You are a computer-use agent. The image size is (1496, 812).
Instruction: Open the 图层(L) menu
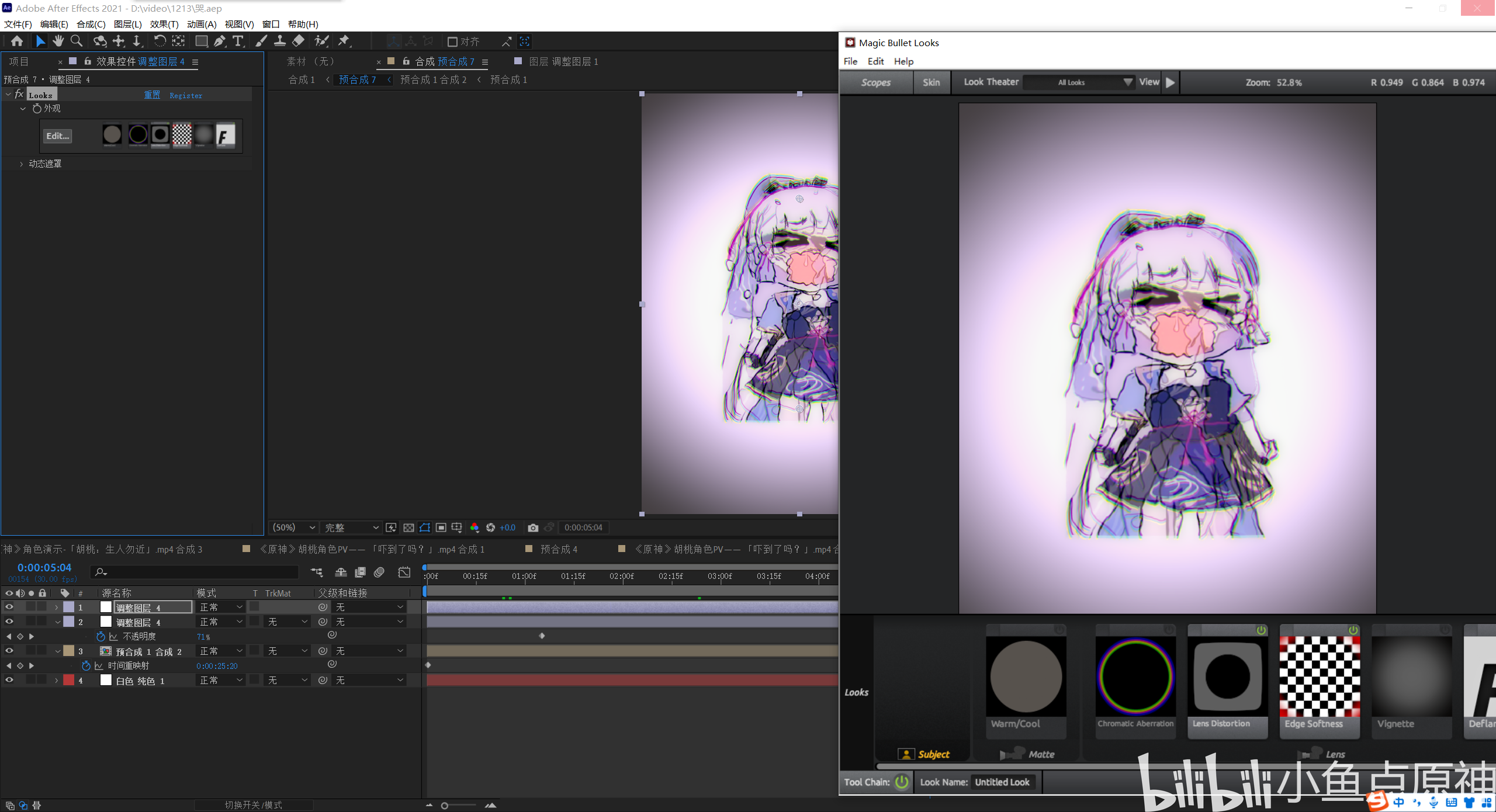128,24
